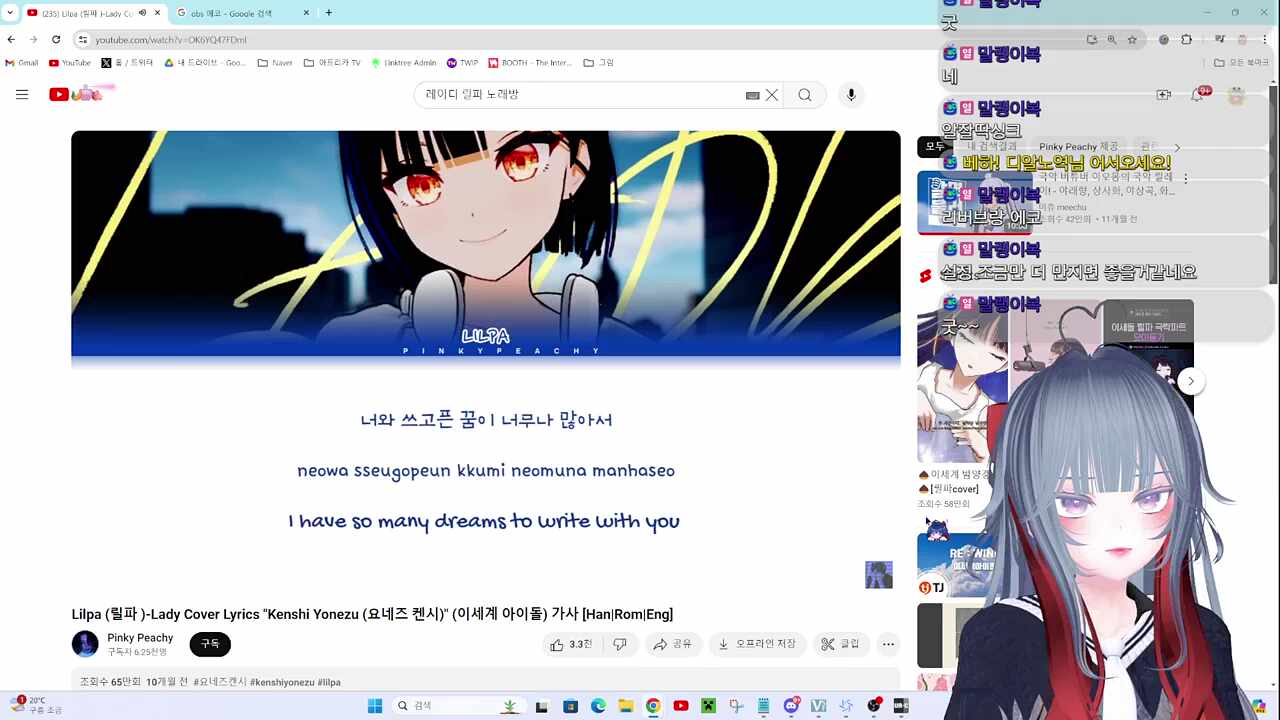This screenshot has height=720, width=1280.
Task: Expand the 그림 bookmark folder
Action: pyautogui.click(x=598, y=63)
